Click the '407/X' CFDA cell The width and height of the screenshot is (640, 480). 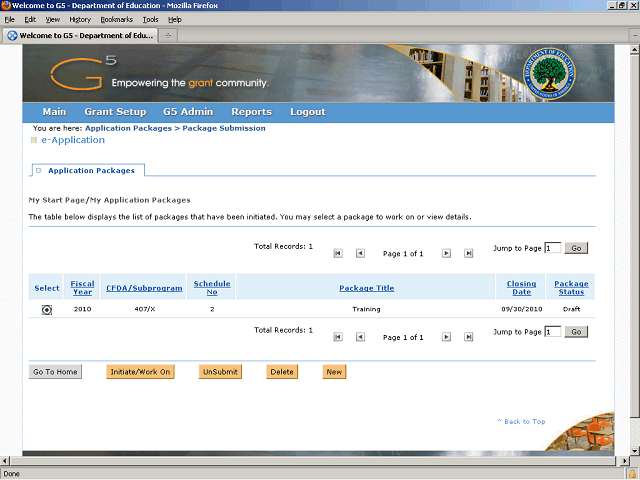144,309
